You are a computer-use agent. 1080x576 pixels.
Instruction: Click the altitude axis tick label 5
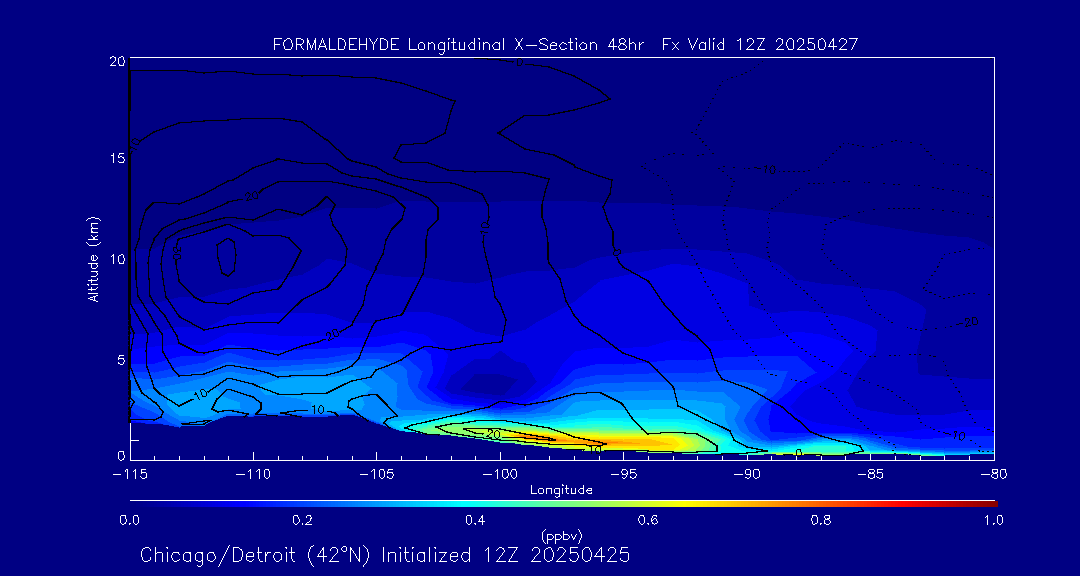121,360
